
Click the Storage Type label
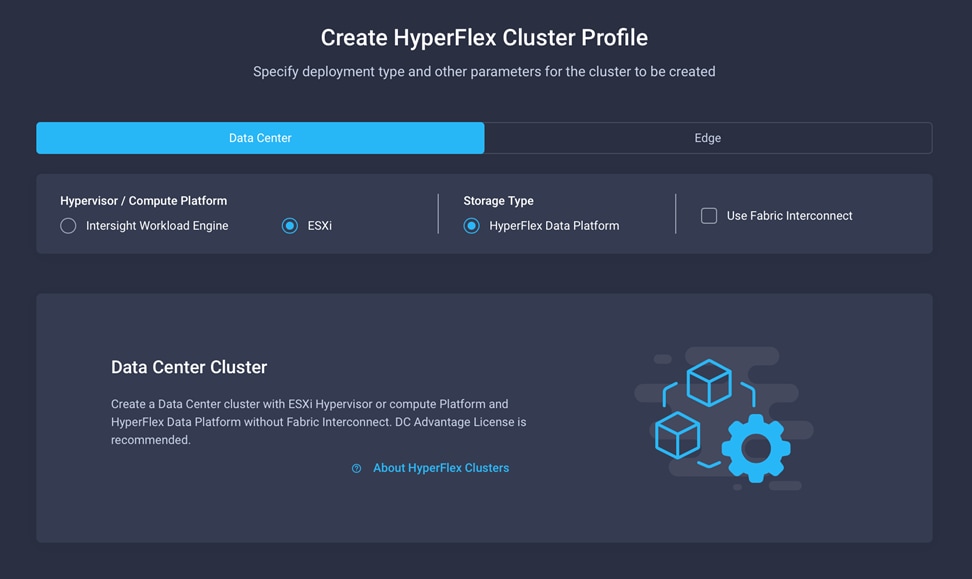[x=498, y=201]
